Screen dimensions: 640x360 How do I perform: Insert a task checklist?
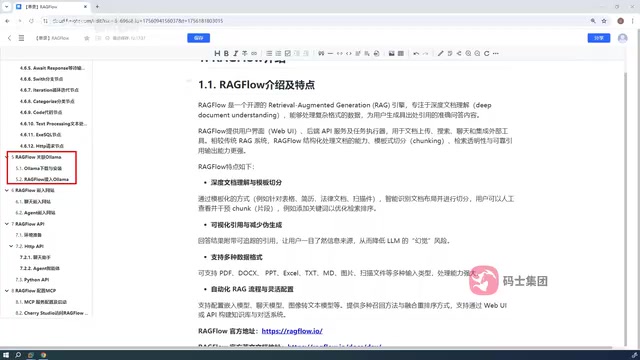click(288, 53)
